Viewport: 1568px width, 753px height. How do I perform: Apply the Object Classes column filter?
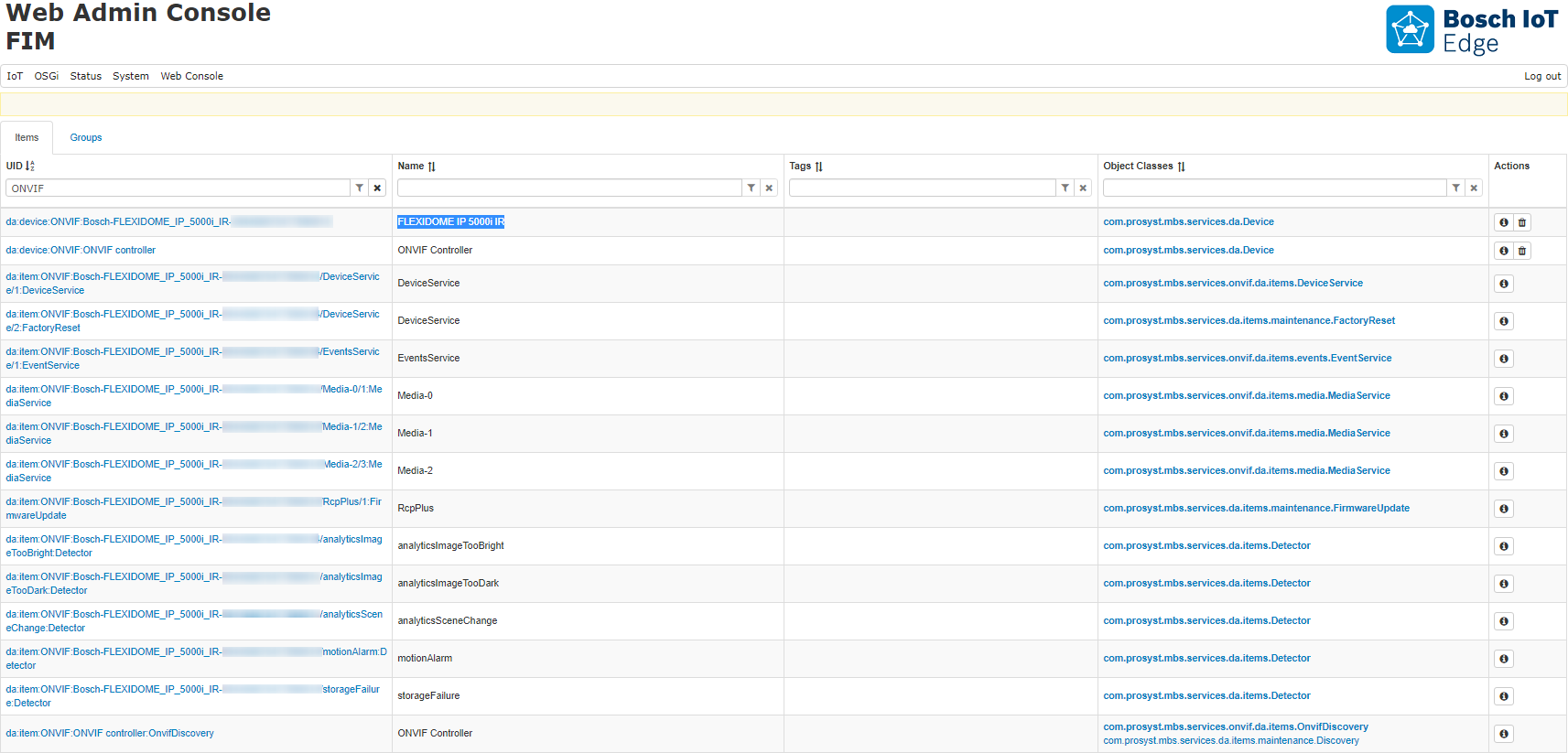click(1456, 188)
